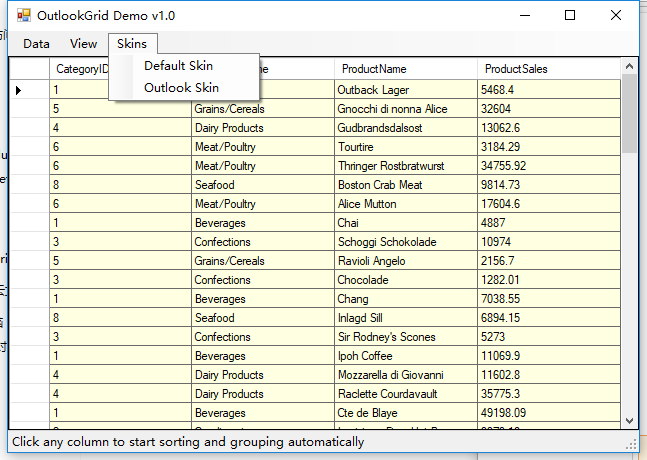Select the Schoggi Schokolade cell
This screenshot has width=647, height=460.
406,241
